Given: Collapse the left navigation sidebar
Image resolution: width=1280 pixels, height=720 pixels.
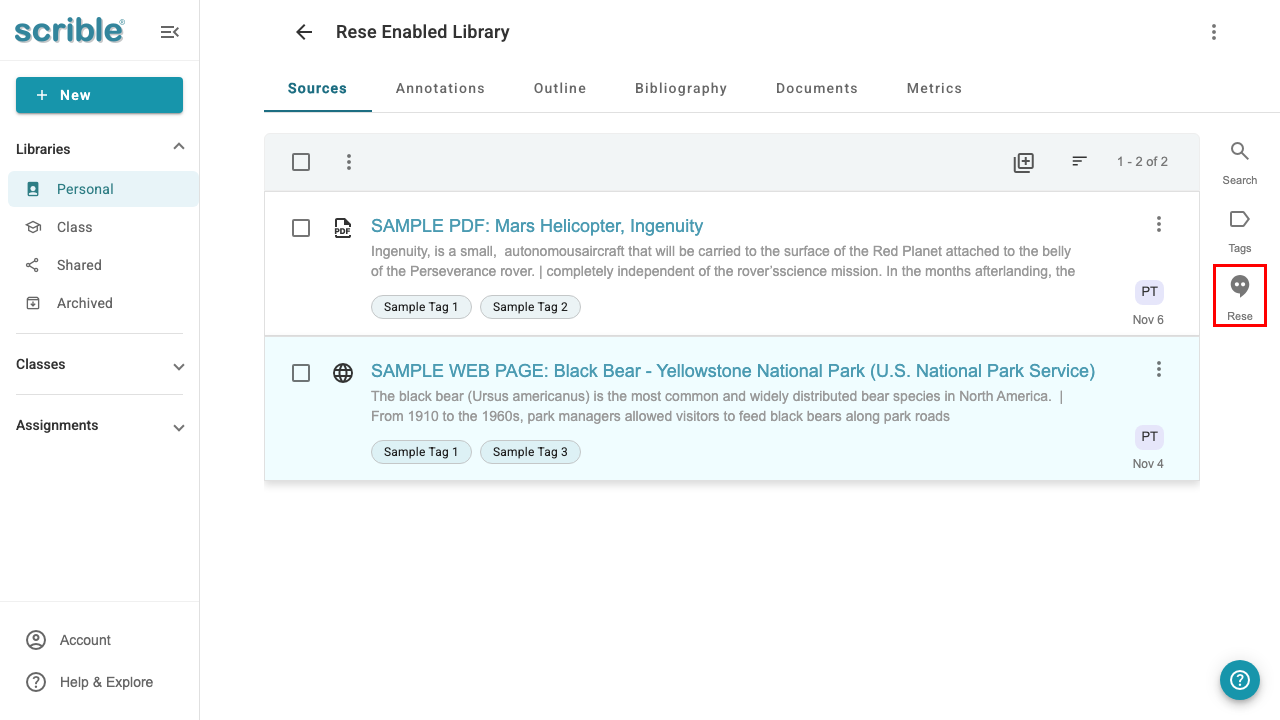Looking at the screenshot, I should pyautogui.click(x=170, y=31).
